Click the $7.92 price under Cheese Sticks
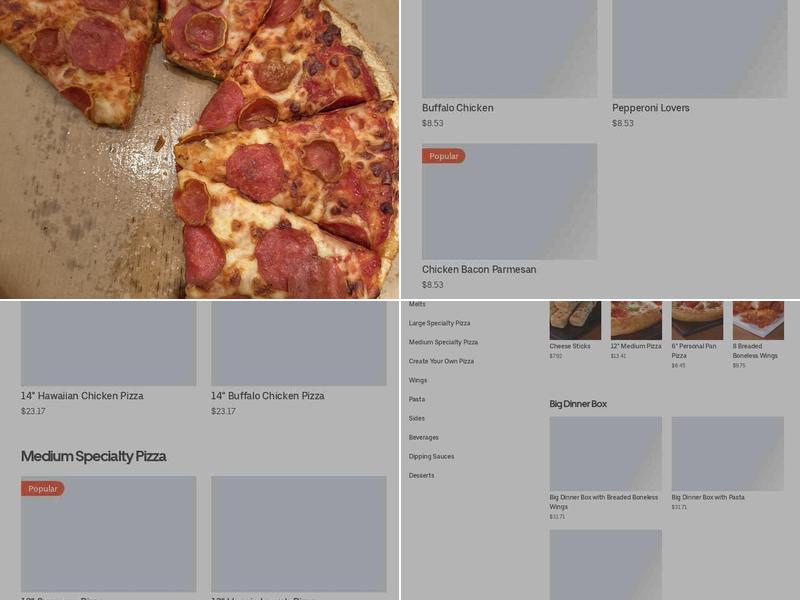Screen dimensions: 800x600 pyautogui.click(x=556, y=356)
